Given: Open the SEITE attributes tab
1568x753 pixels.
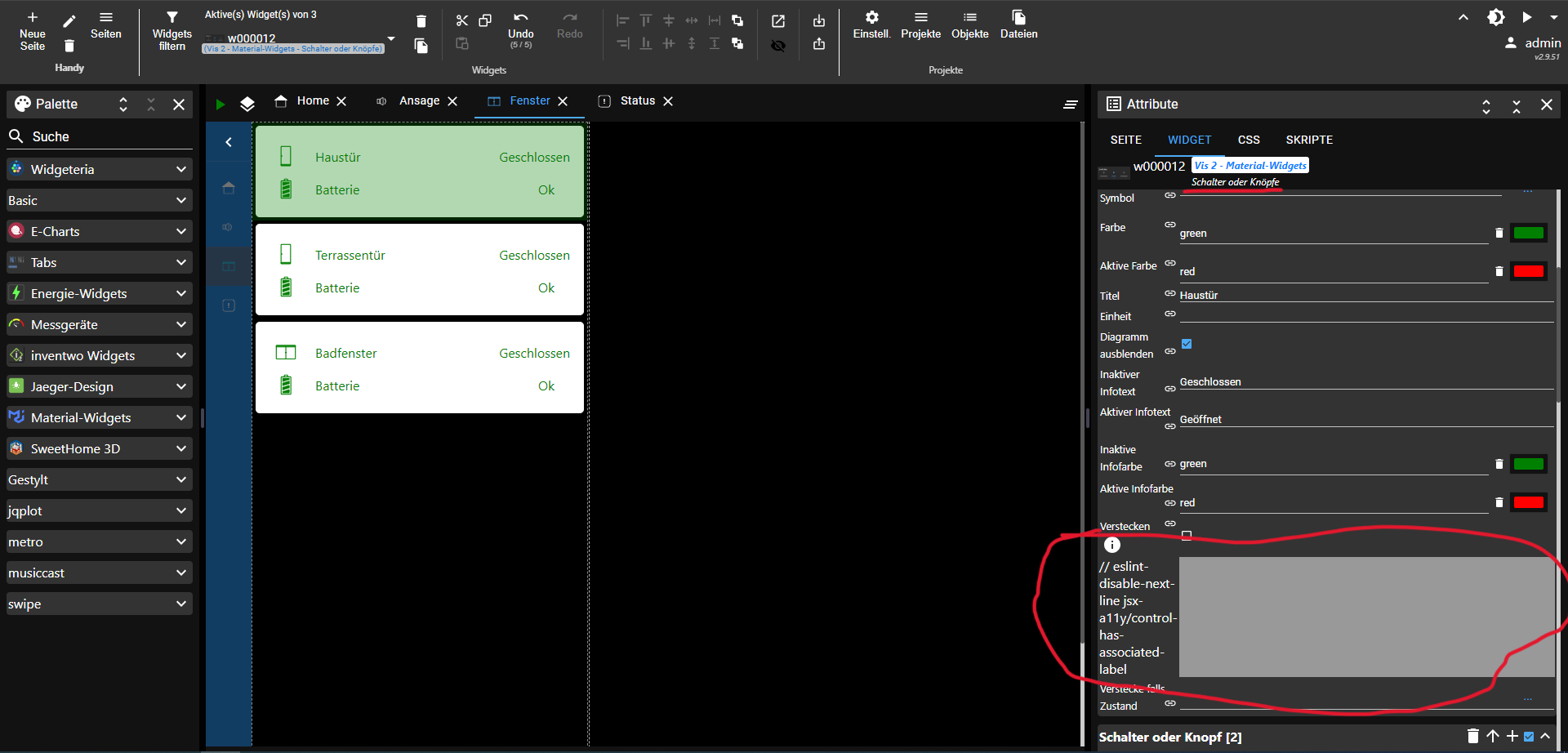Looking at the screenshot, I should coord(1125,140).
